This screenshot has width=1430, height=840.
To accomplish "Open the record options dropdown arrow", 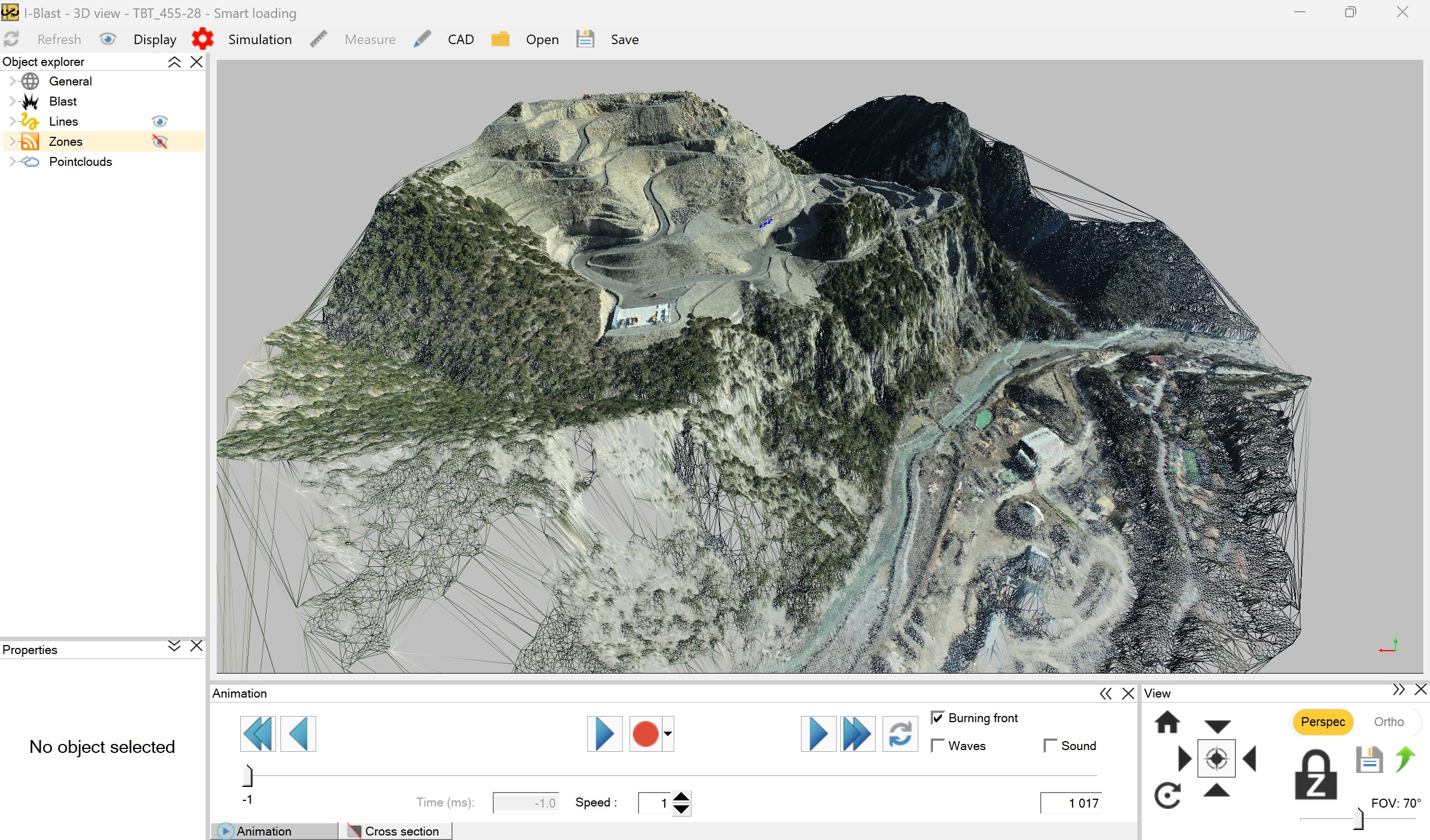I will click(x=668, y=734).
